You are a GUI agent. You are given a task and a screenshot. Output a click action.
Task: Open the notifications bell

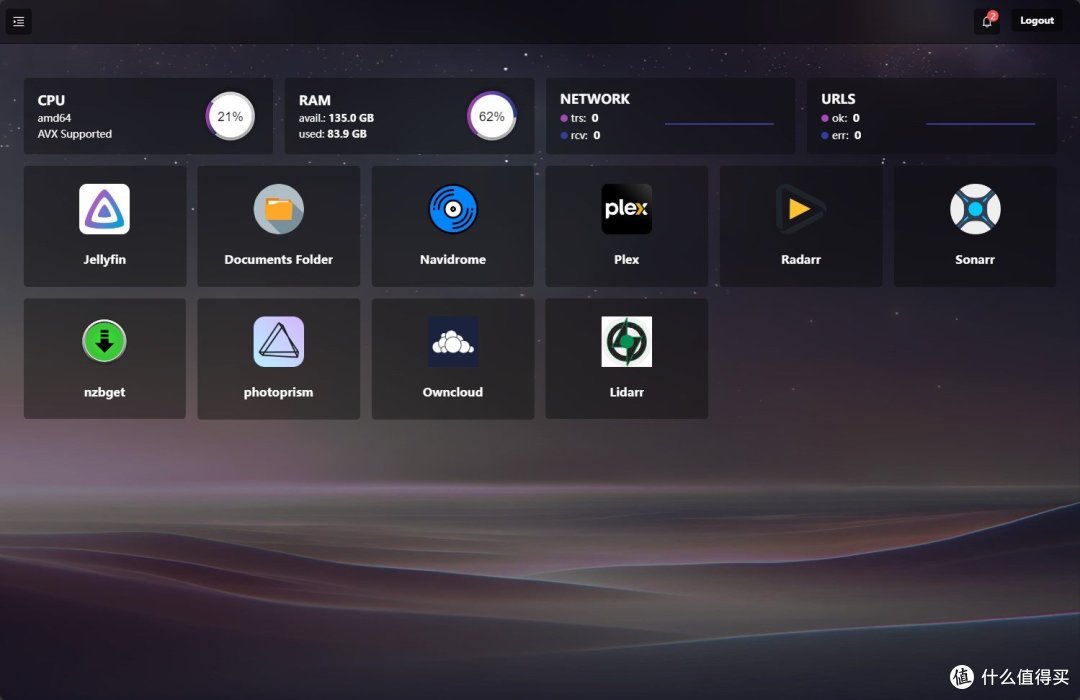[986, 21]
